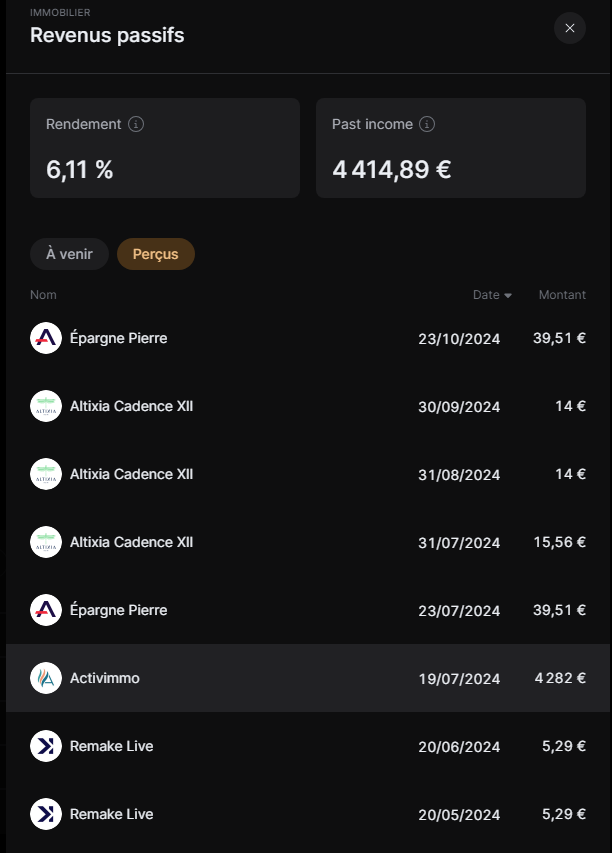The width and height of the screenshot is (612, 853).
Task: Click the Activimmo logo icon
Action: 46,678
